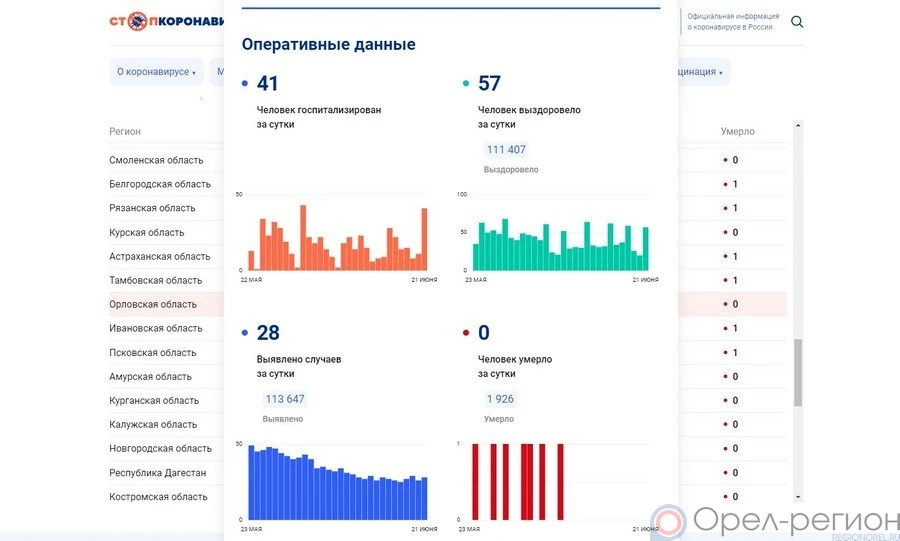This screenshot has height=541, width=900.
Task: Click the Республика Дагестан region
Action: click(x=157, y=472)
